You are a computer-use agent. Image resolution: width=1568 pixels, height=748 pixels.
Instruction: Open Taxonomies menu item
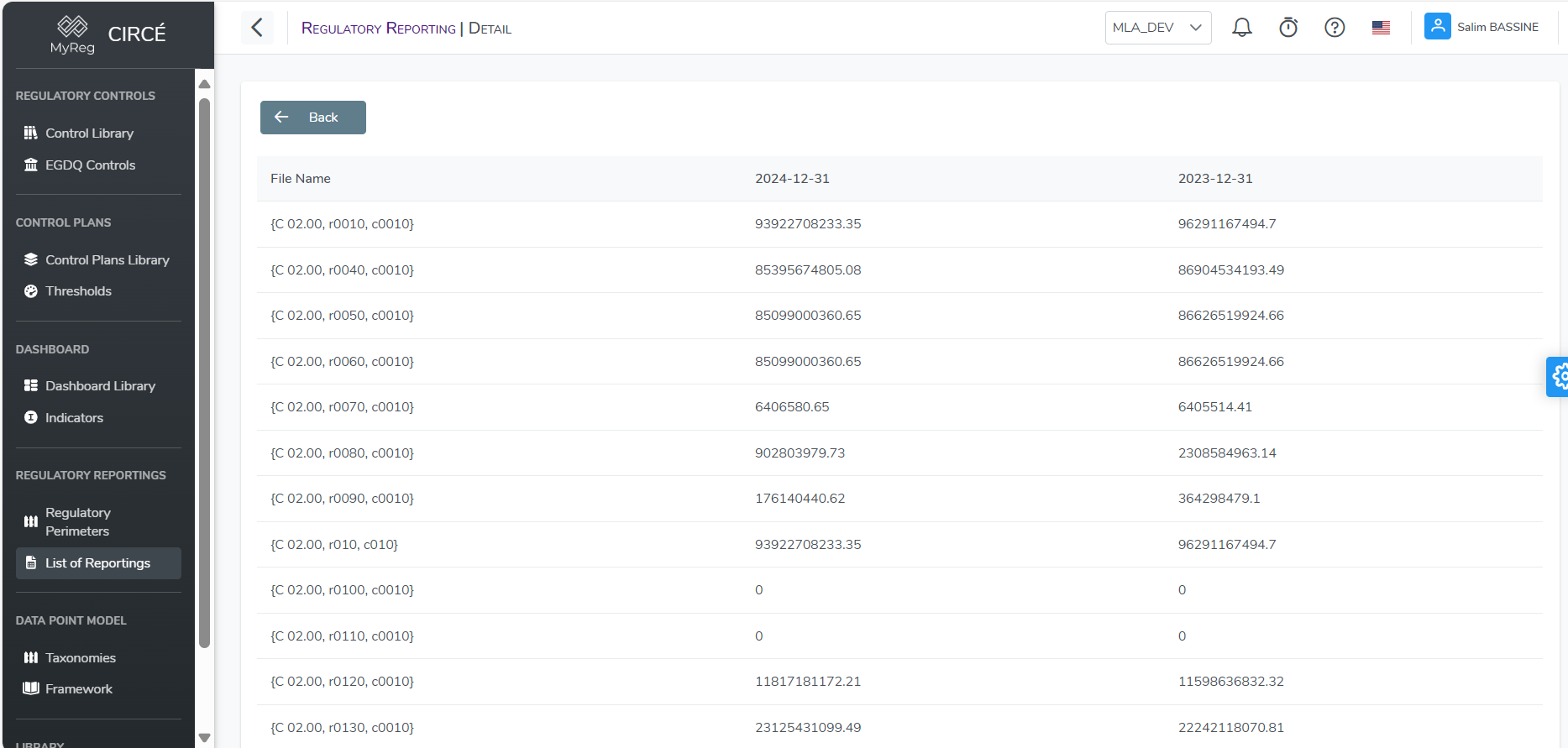click(x=98, y=657)
